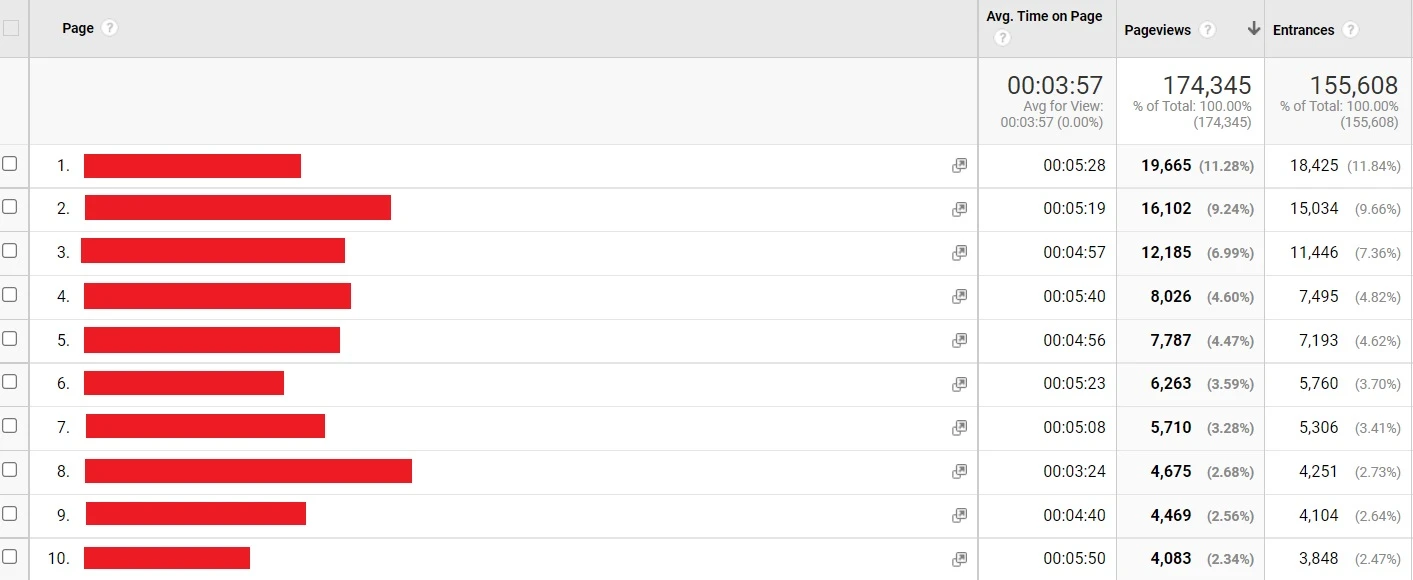Open row 8 page in new window icon
The height and width of the screenshot is (580, 1413).
pyautogui.click(x=959, y=471)
